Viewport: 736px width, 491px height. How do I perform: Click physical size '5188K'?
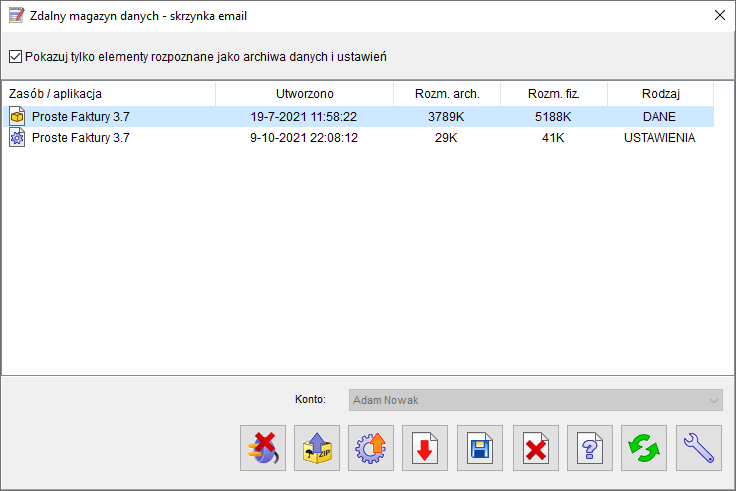(x=553, y=116)
